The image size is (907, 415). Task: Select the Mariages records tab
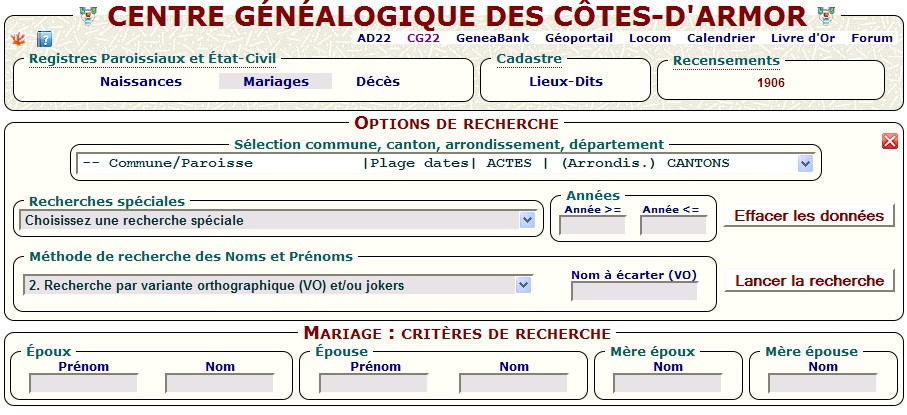[275, 82]
